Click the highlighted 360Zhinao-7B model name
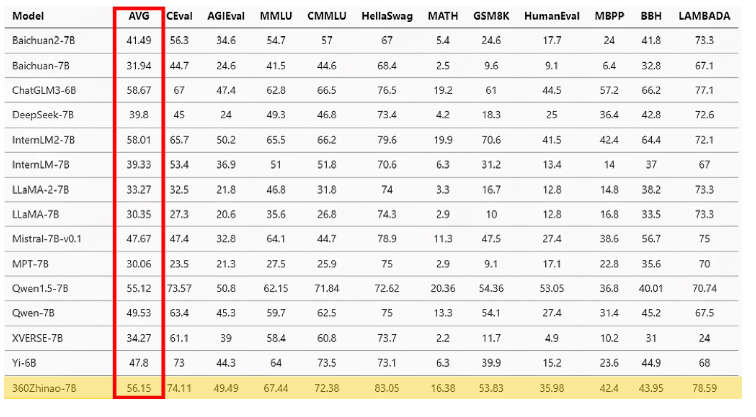 tap(44, 388)
